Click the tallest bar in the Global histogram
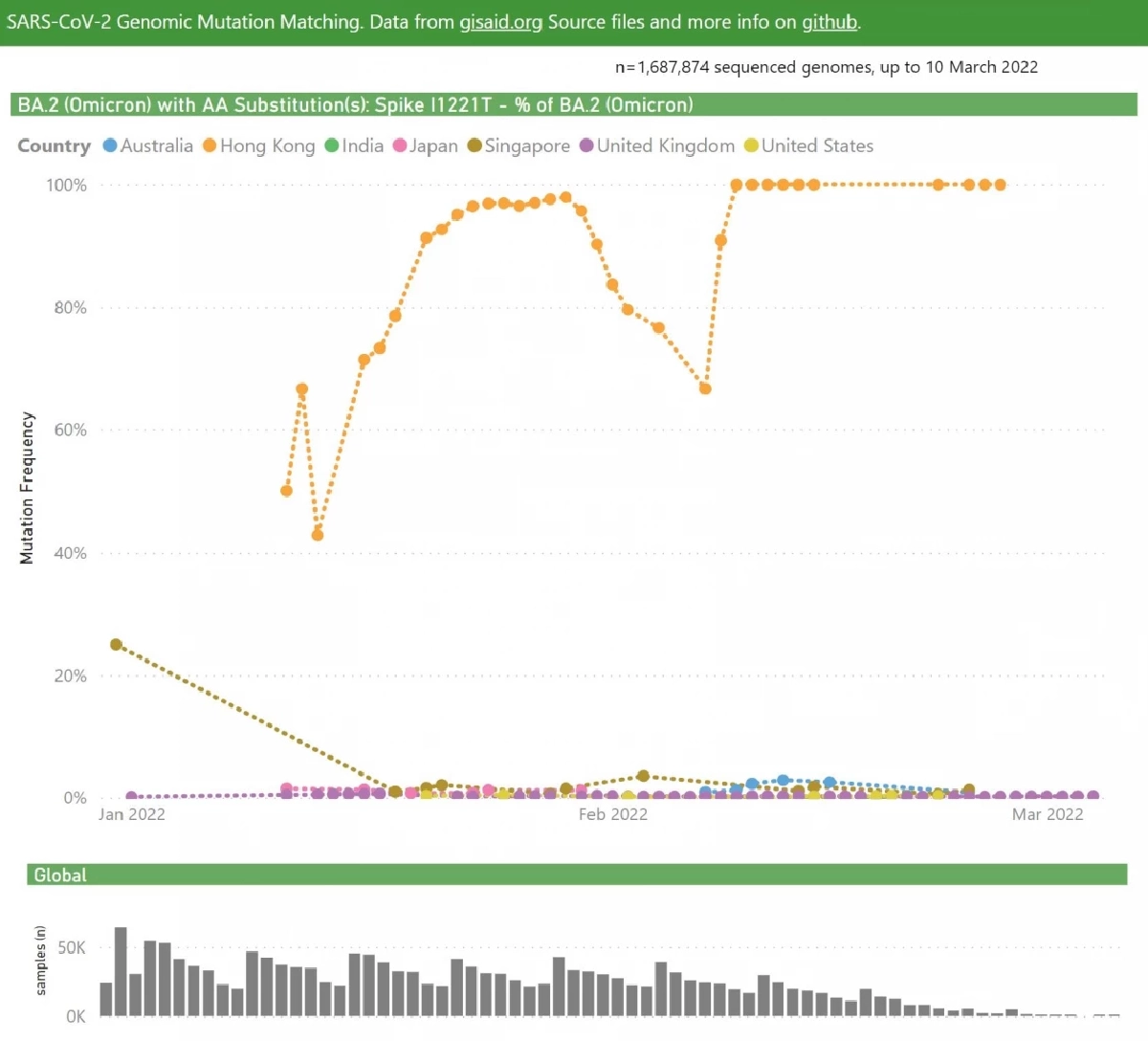This screenshot has height=1041, width=1148. (x=121, y=970)
